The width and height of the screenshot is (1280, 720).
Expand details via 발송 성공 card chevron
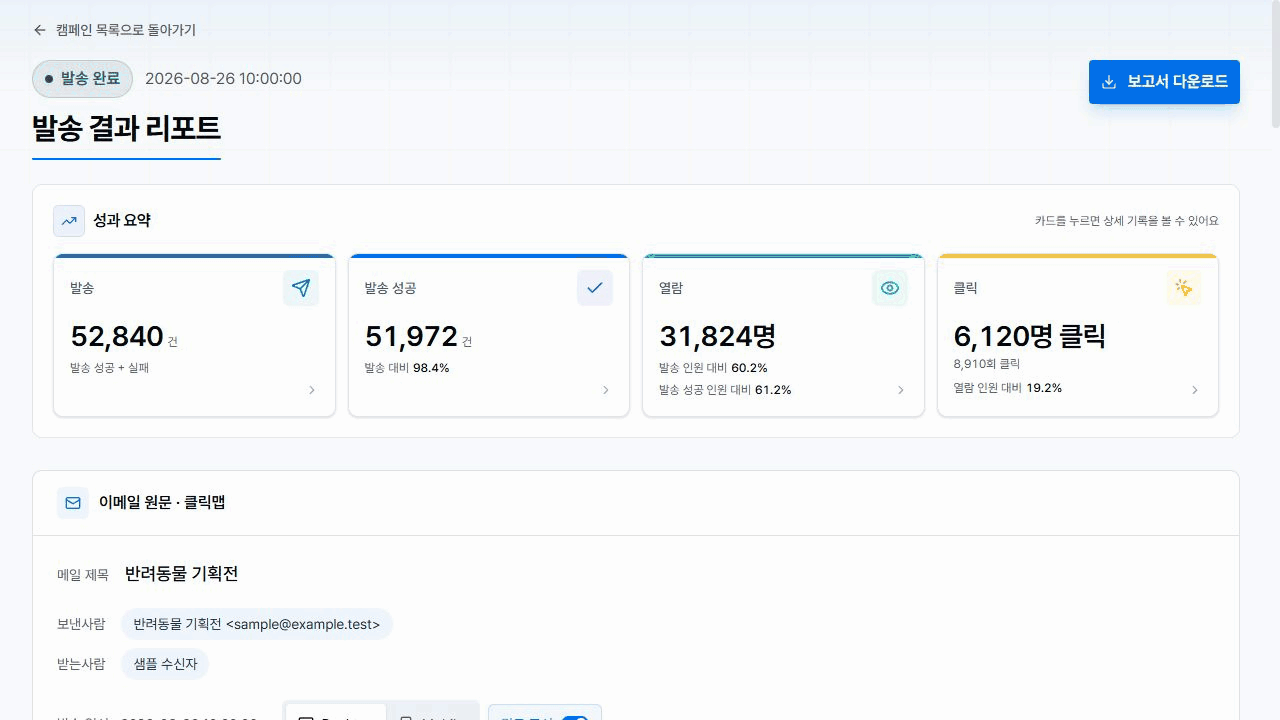pyautogui.click(x=606, y=390)
